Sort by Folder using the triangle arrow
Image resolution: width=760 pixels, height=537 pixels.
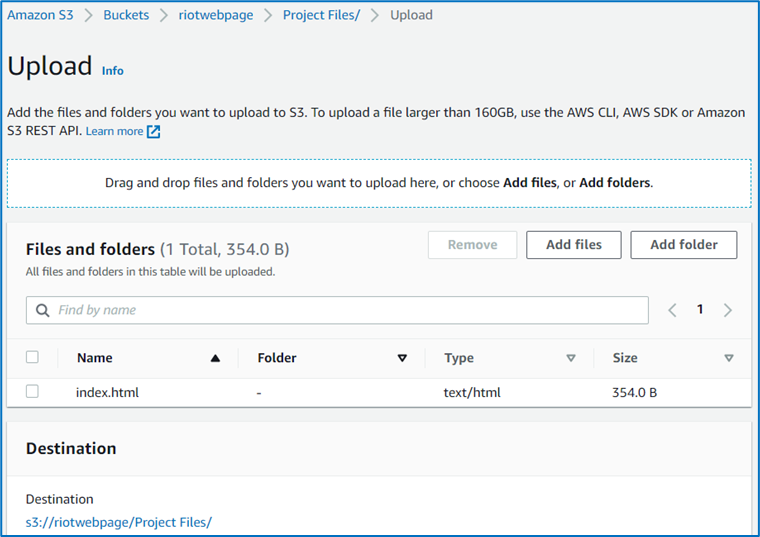tap(402, 358)
